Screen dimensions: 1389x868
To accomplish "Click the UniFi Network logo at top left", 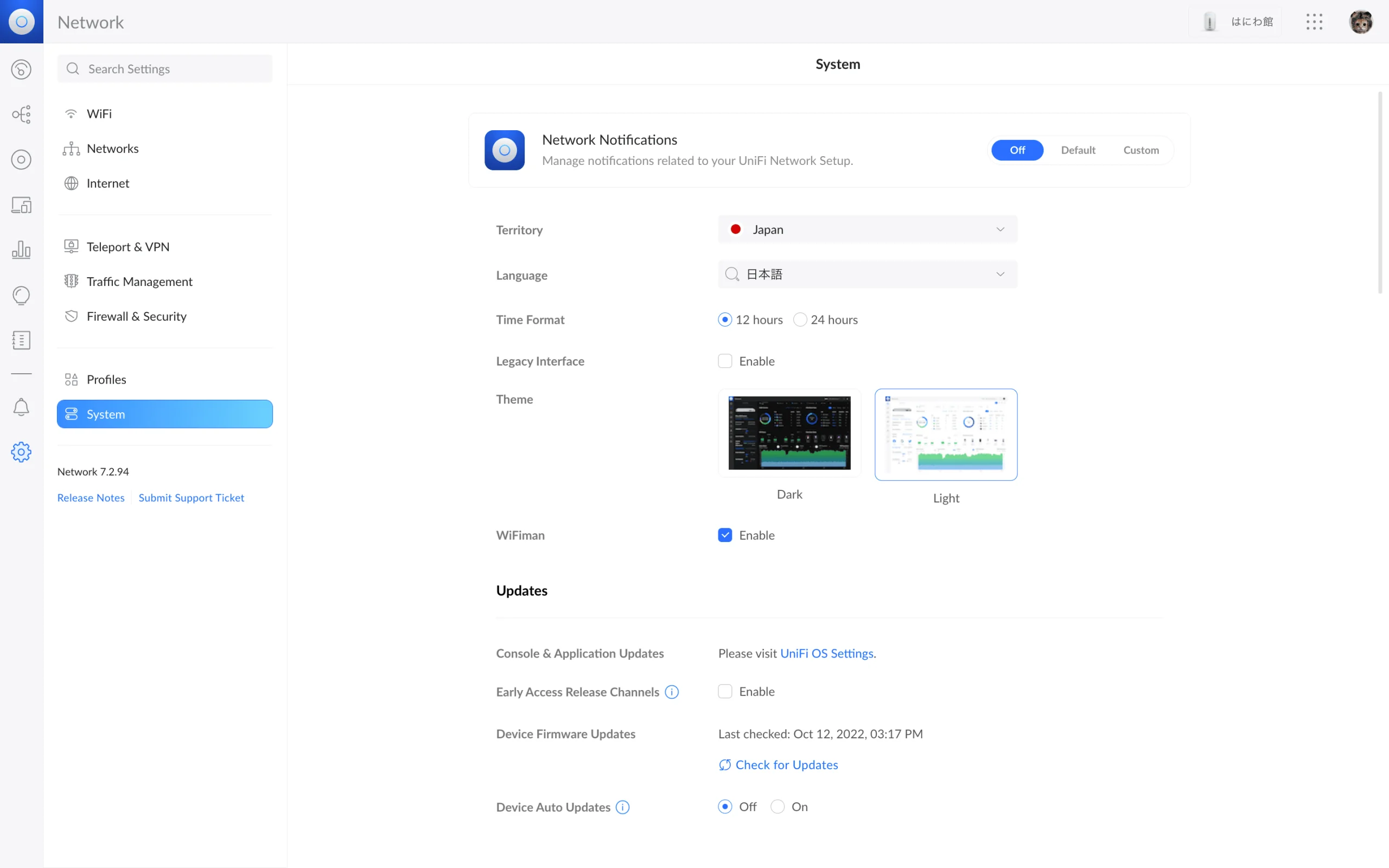I will coord(21,21).
